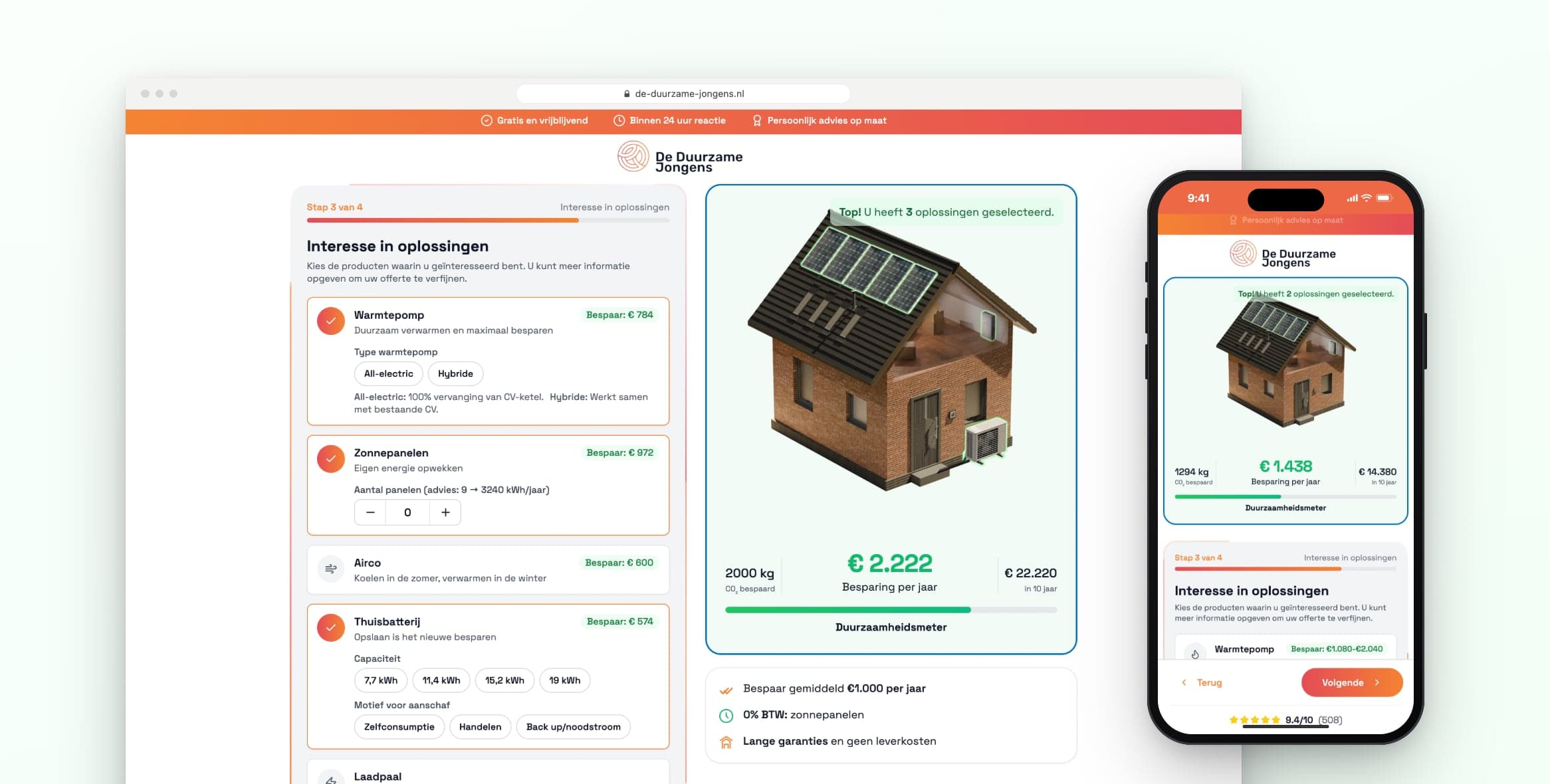Open the Laadpaal card

(x=488, y=772)
